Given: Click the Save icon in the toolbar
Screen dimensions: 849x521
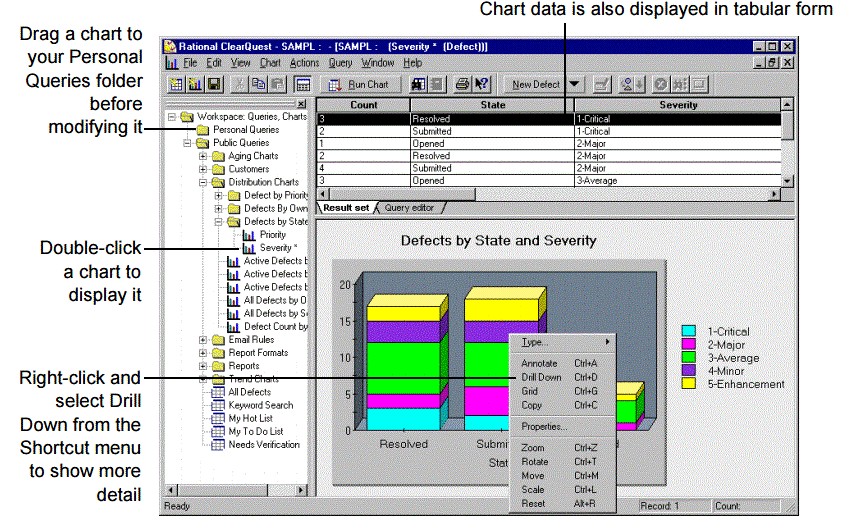Looking at the screenshot, I should pyautogui.click(x=213, y=86).
